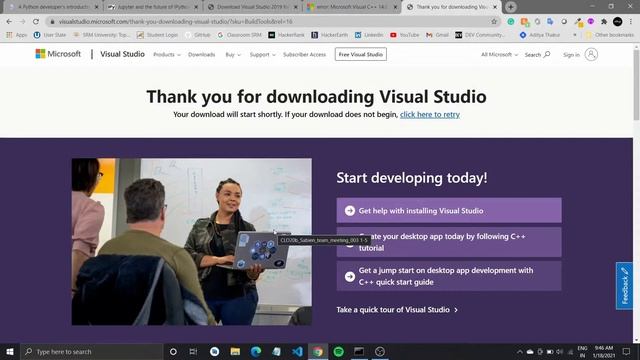Open the terminal window taskbar icon
This screenshot has height=360, width=640.
359,351
